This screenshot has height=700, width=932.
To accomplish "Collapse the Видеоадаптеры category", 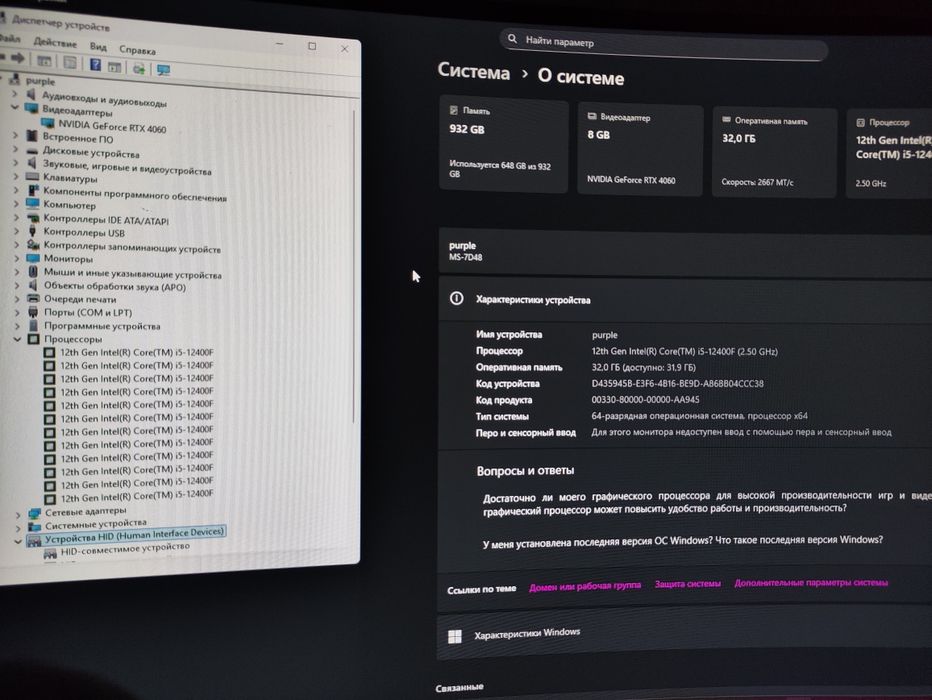I will coord(14,107).
